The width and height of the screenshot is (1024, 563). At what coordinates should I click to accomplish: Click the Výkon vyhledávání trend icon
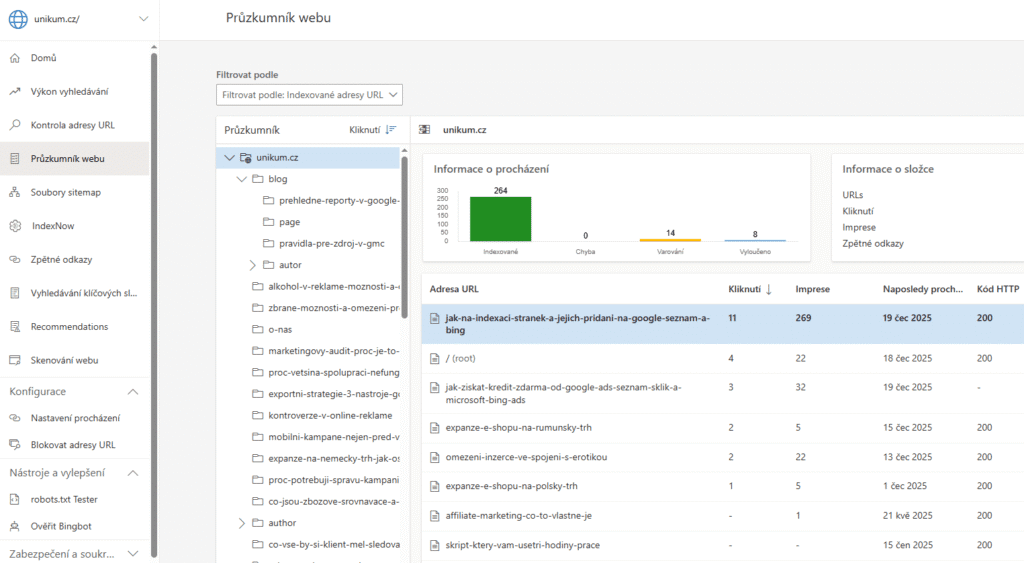[15, 92]
